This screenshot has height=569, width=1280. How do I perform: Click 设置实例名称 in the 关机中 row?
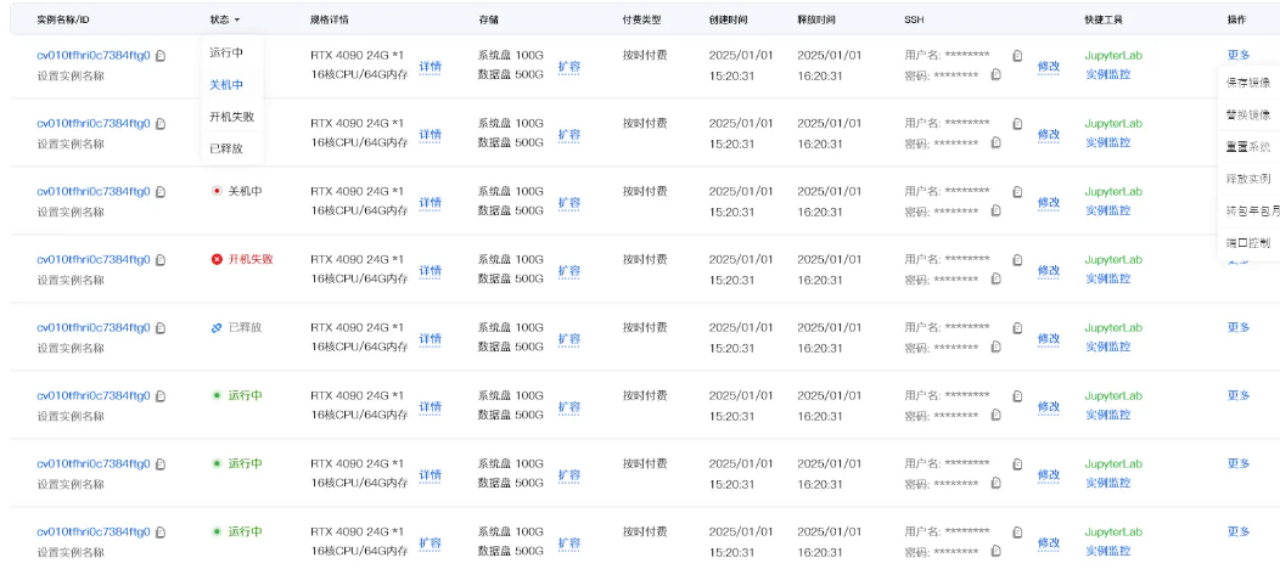(71, 212)
